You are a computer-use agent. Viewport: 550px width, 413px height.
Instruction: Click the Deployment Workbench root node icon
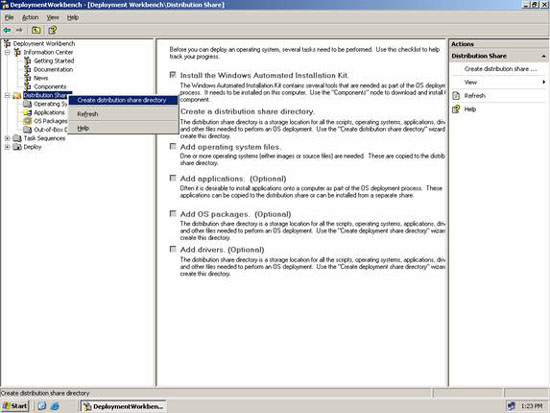coord(7,44)
